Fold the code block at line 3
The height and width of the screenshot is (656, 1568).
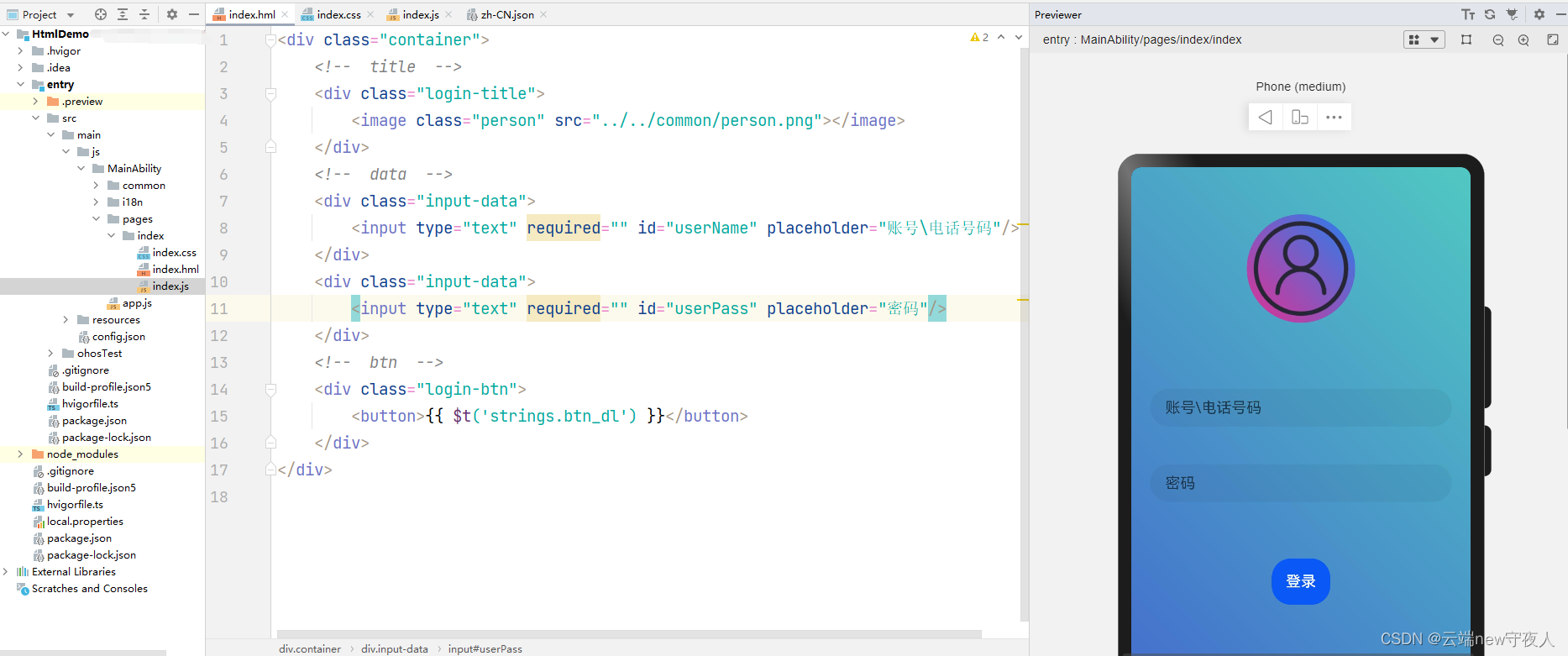(x=270, y=94)
